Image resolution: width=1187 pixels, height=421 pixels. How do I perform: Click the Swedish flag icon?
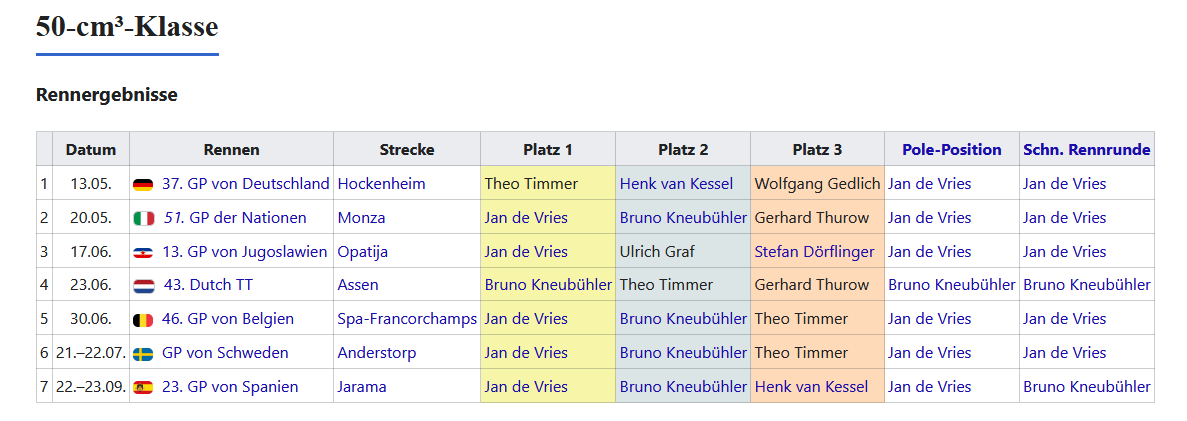pyautogui.click(x=143, y=354)
